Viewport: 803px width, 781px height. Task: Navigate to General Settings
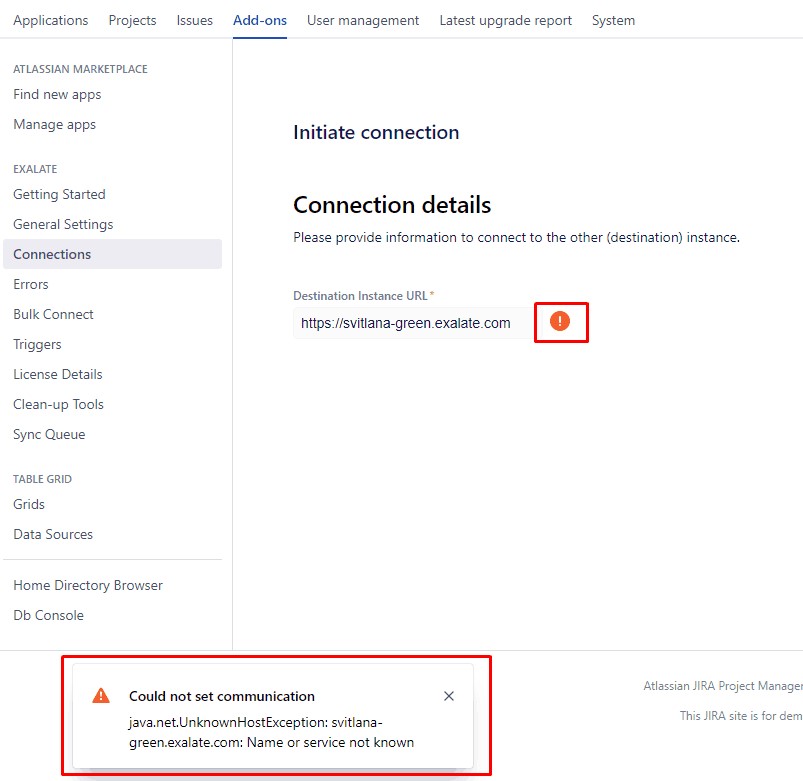pyautogui.click(x=63, y=224)
